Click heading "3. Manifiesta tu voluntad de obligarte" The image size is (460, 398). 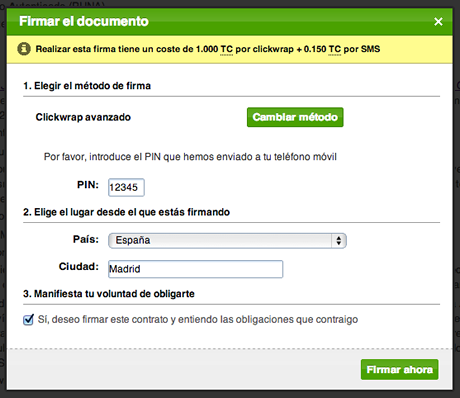tap(109, 294)
